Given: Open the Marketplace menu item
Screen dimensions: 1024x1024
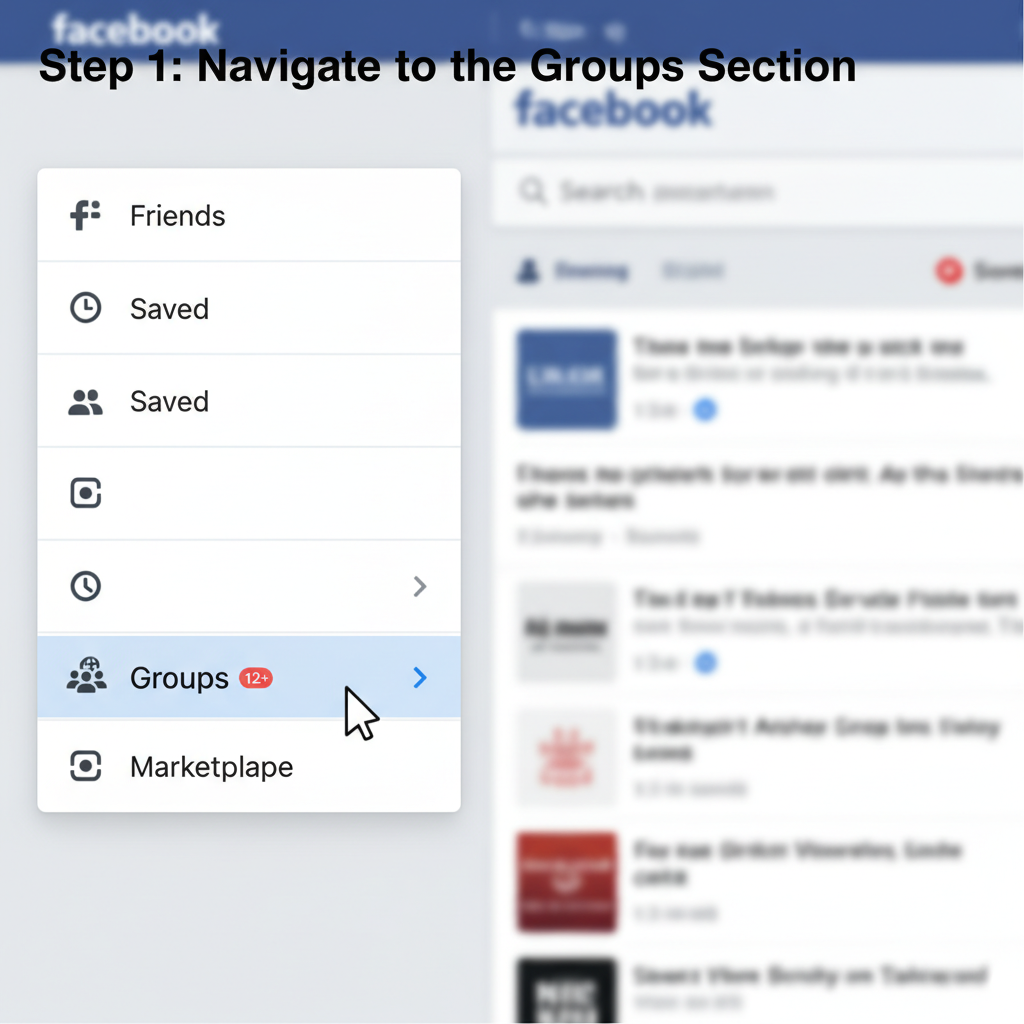Looking at the screenshot, I should tap(212, 768).
